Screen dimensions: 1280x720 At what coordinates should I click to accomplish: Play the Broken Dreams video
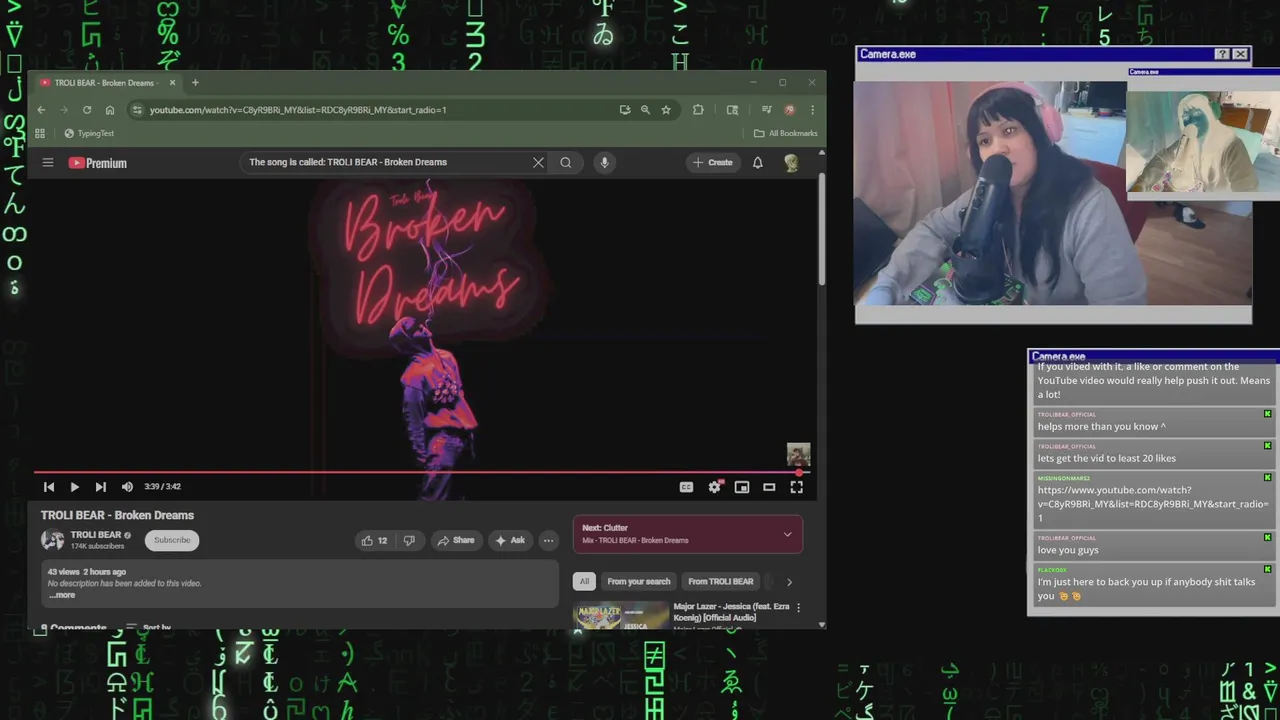point(74,486)
